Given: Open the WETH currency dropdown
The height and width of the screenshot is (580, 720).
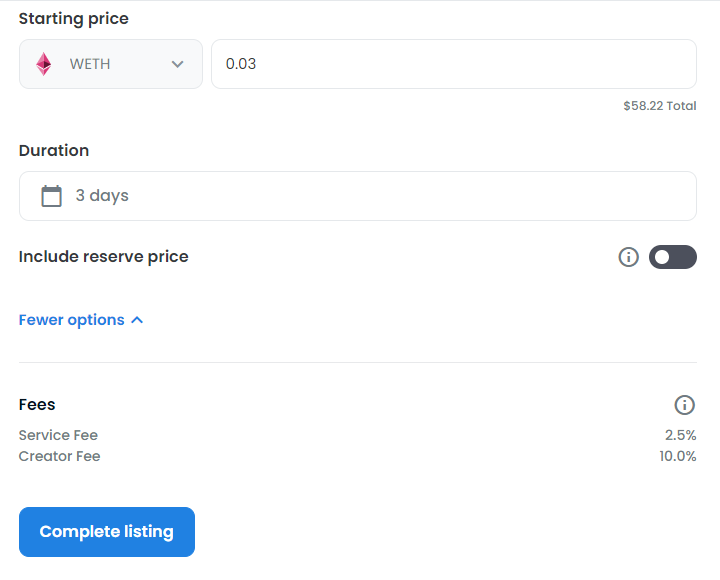Looking at the screenshot, I should pyautogui.click(x=111, y=64).
